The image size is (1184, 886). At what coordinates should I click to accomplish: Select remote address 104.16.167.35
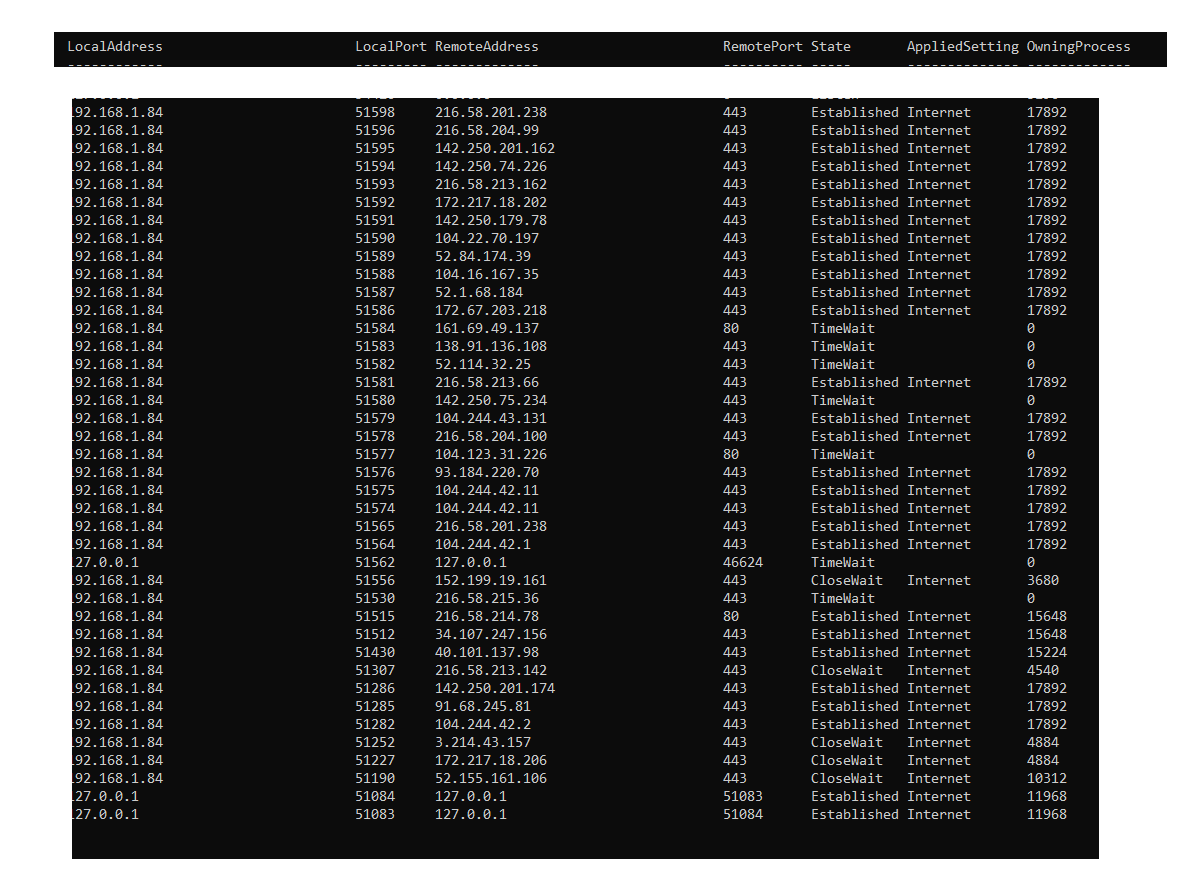(486, 275)
